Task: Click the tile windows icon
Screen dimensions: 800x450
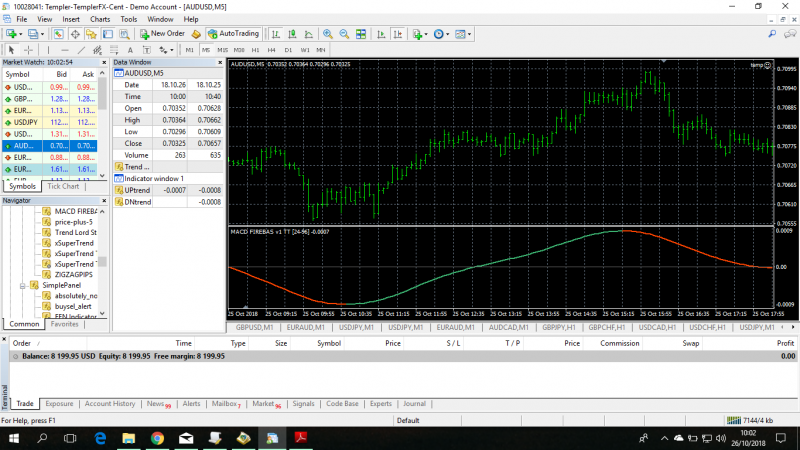Action: (359, 34)
